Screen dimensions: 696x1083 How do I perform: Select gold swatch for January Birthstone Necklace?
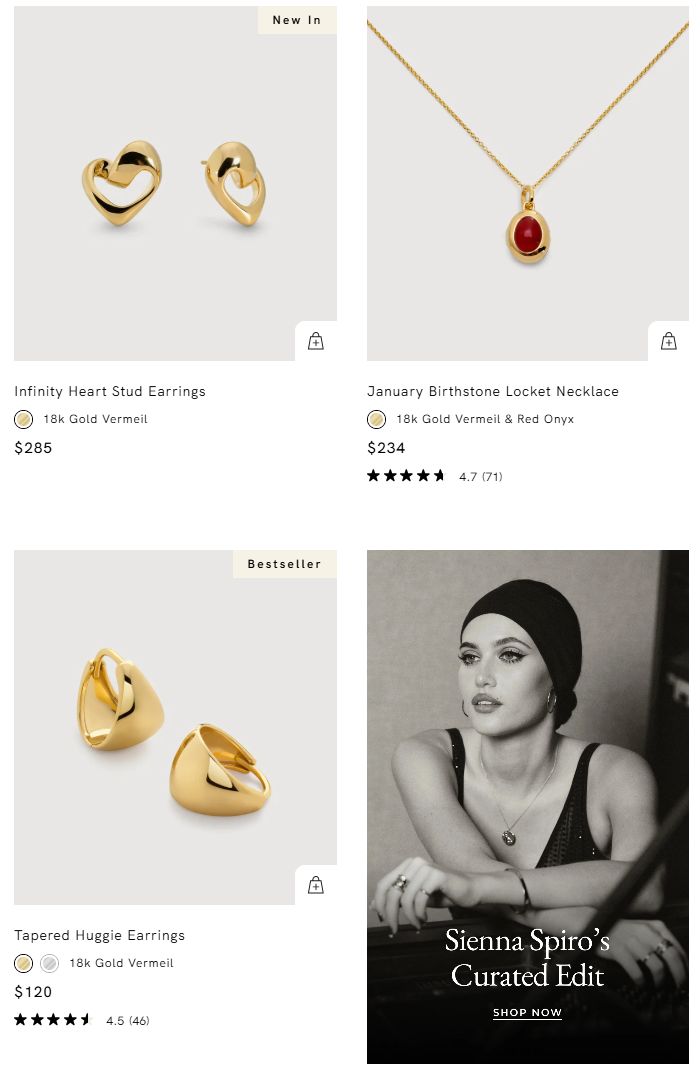pyautogui.click(x=377, y=420)
